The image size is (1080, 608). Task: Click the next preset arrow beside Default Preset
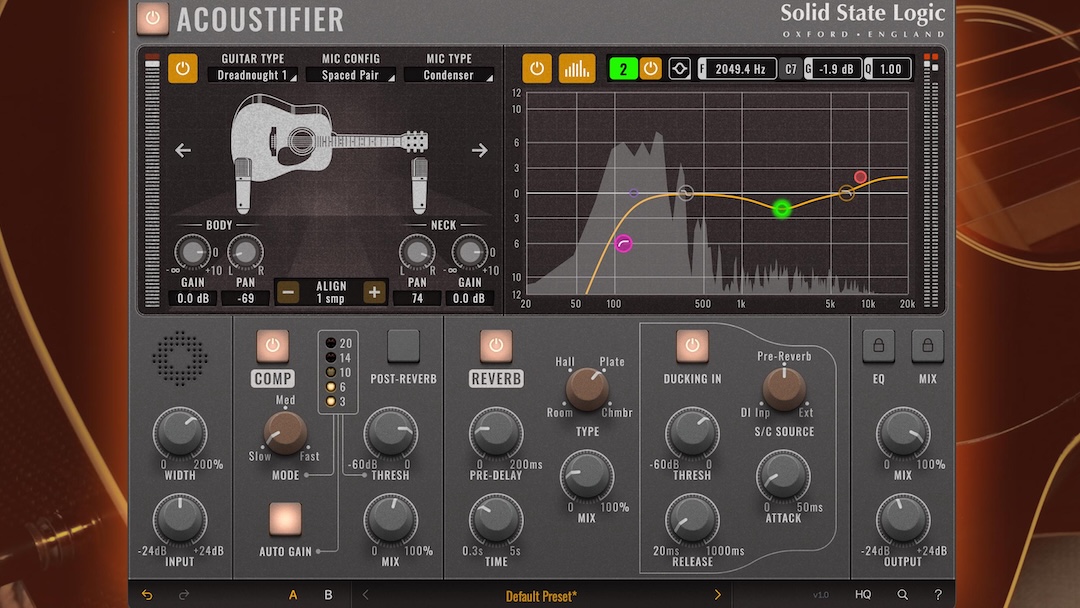[717, 594]
